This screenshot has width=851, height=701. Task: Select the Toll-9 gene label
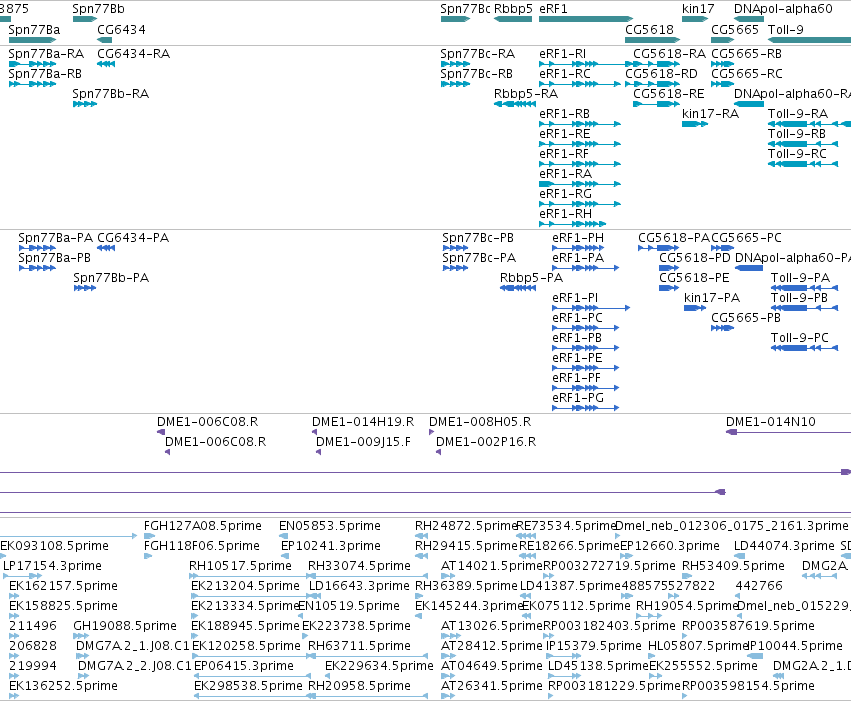point(786,30)
